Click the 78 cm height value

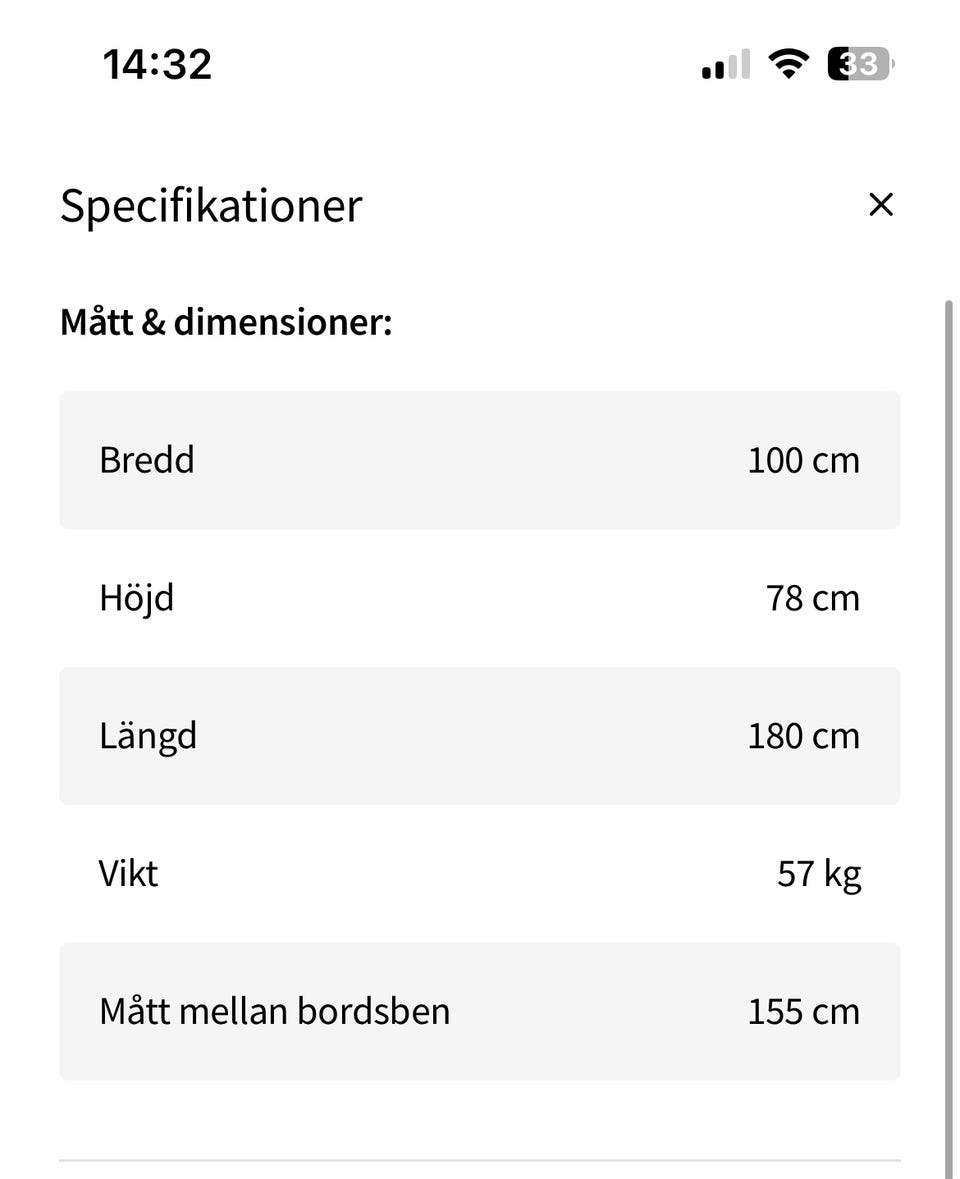coord(812,598)
